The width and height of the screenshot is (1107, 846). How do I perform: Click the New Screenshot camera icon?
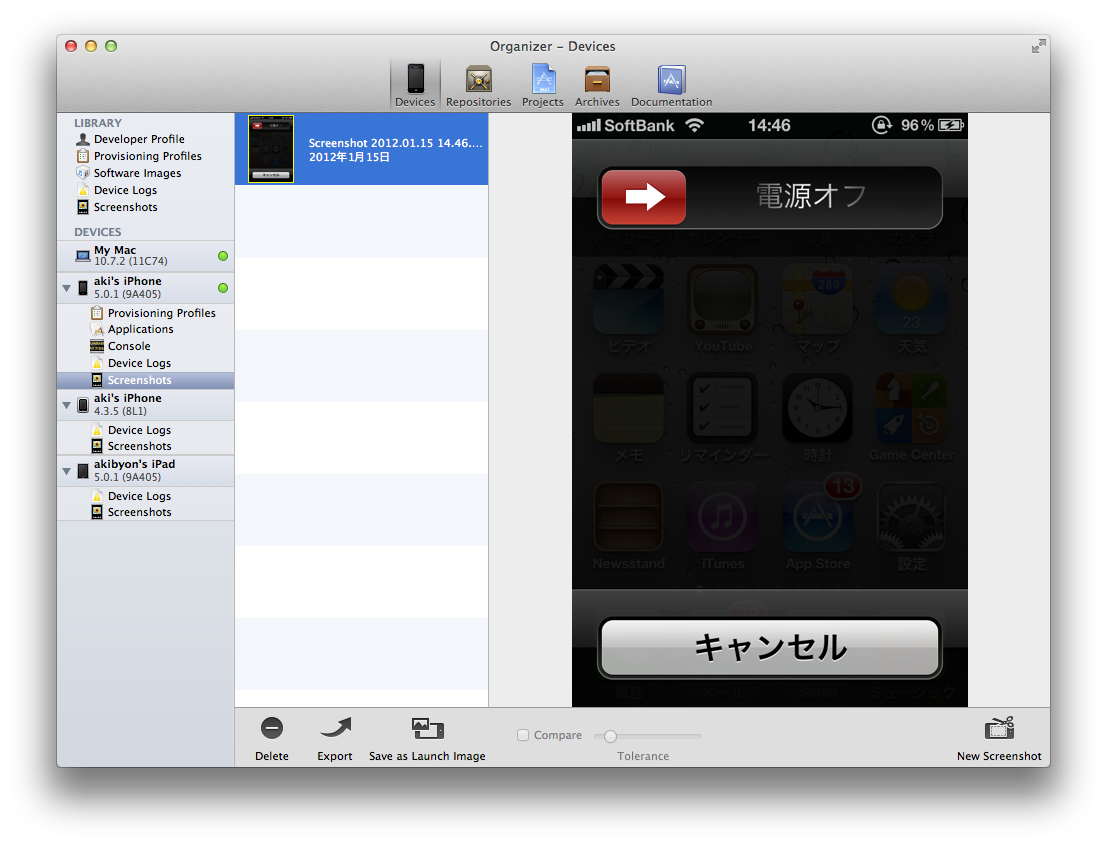point(999,728)
